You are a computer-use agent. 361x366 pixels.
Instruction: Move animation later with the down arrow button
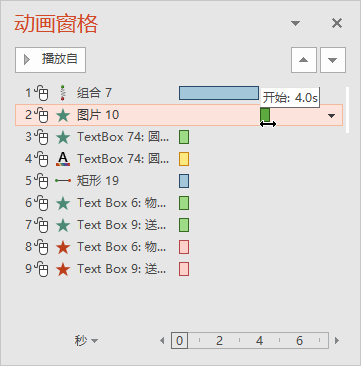pyautogui.click(x=333, y=60)
